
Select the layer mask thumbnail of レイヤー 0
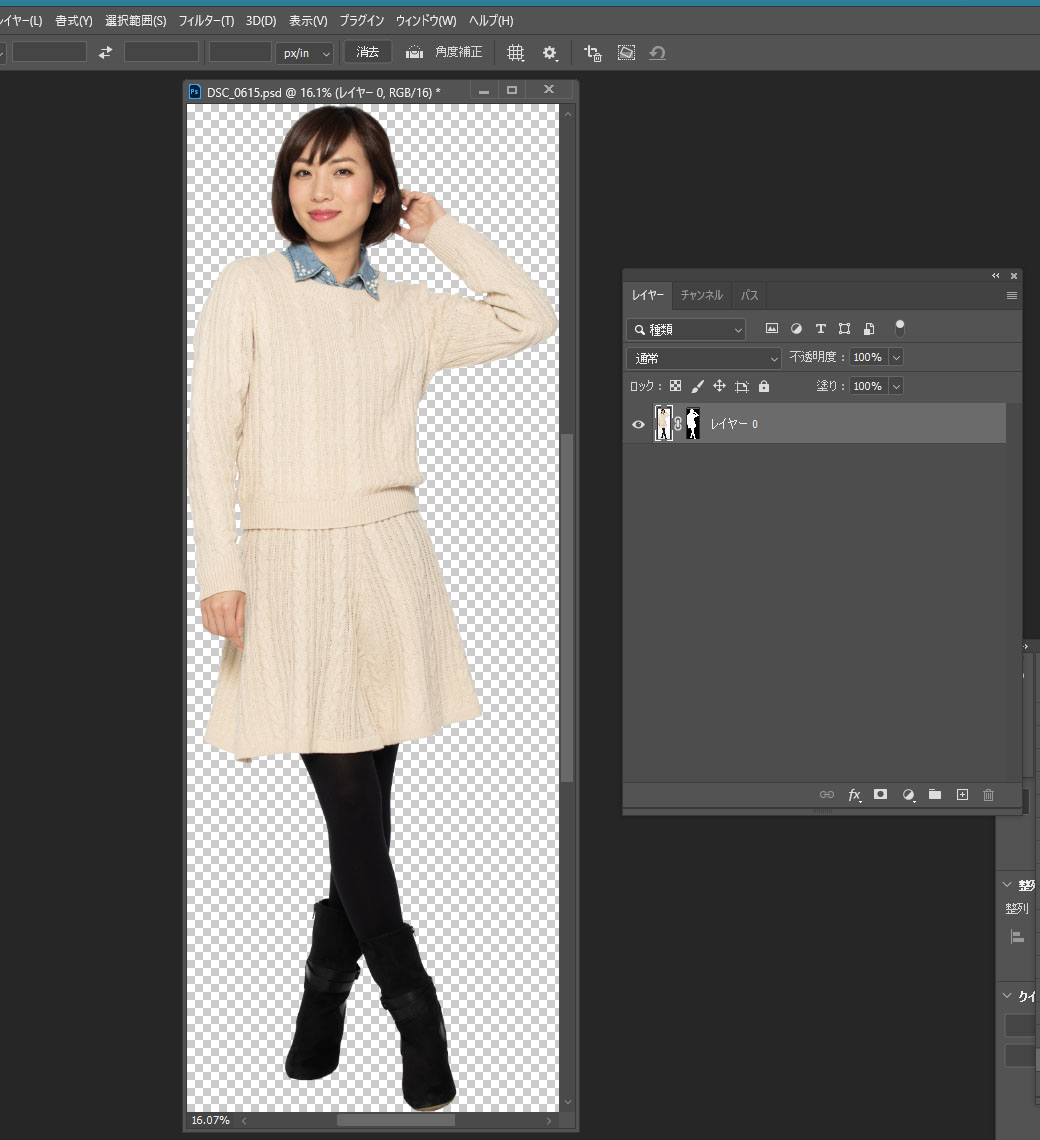[x=692, y=424]
